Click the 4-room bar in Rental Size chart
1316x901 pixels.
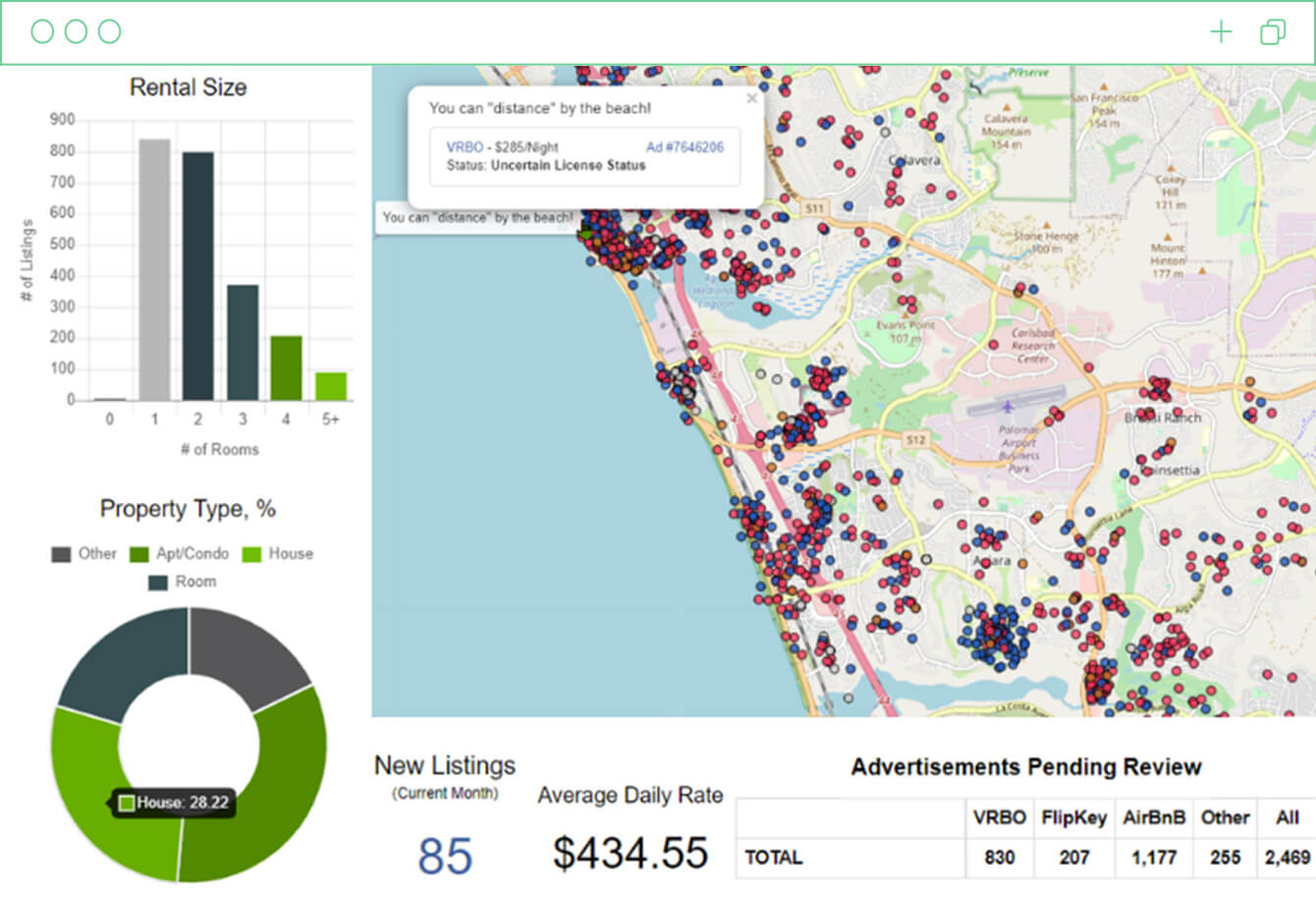pyautogui.click(x=286, y=368)
